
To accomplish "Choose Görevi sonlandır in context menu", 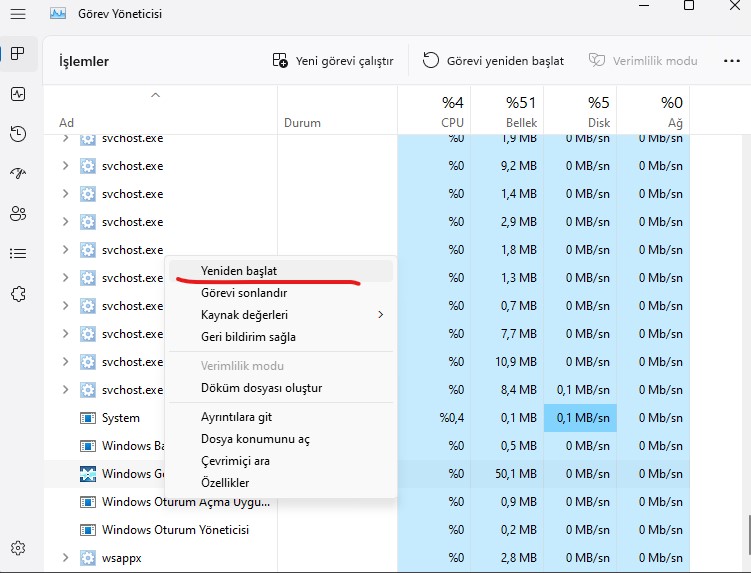I will coord(281,293).
